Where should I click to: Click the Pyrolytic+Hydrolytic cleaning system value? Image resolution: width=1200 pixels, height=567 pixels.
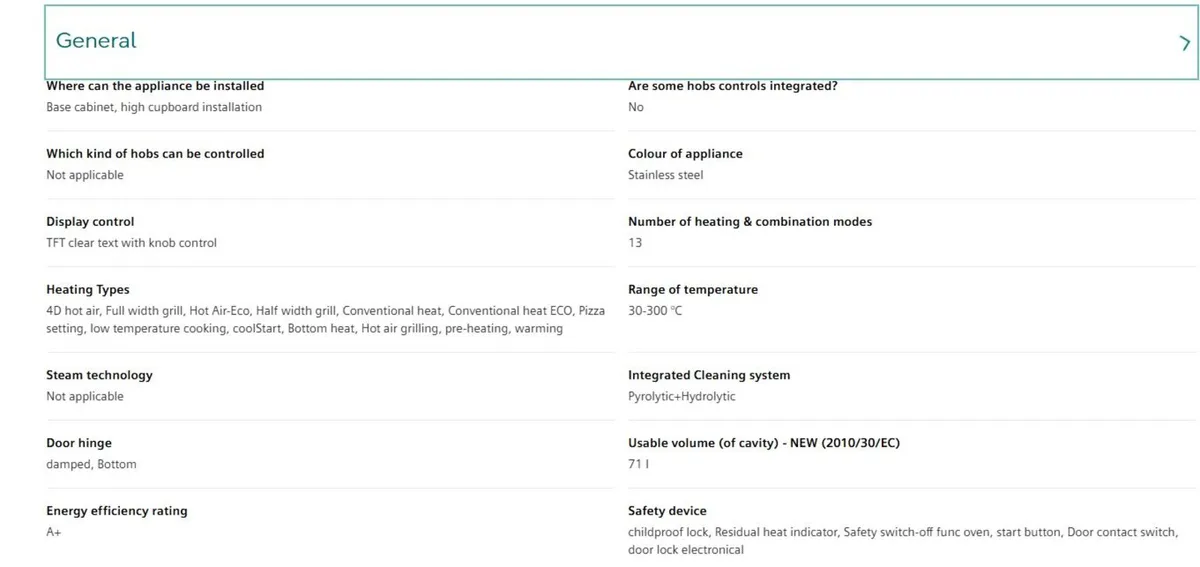pos(681,396)
